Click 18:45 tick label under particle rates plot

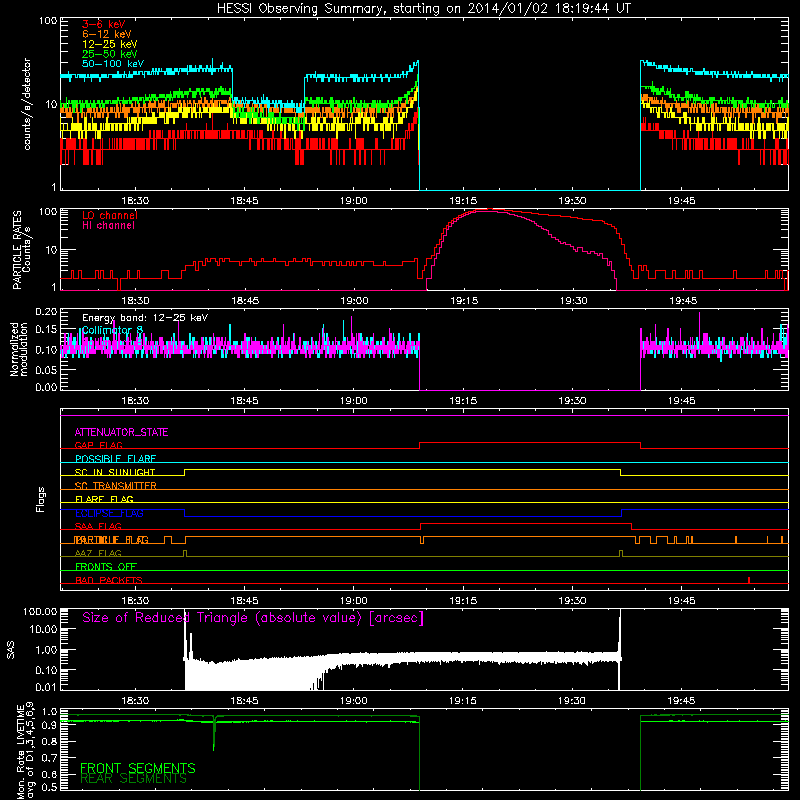coord(244,301)
